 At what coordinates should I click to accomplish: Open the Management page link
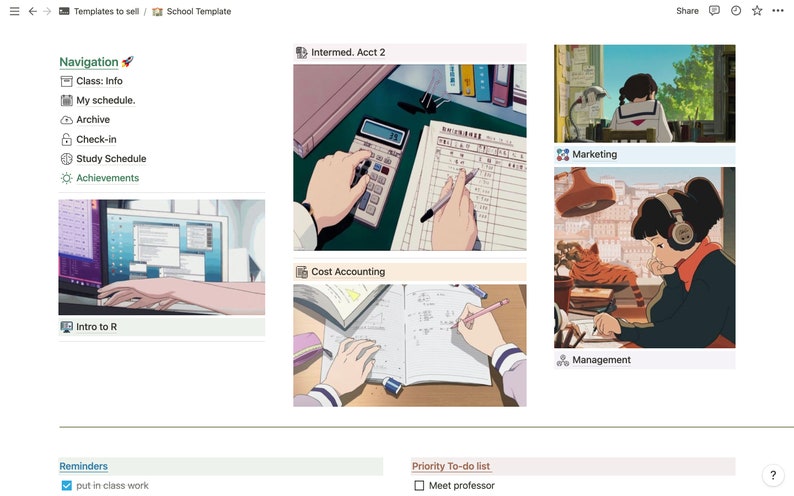pyautogui.click(x=601, y=360)
